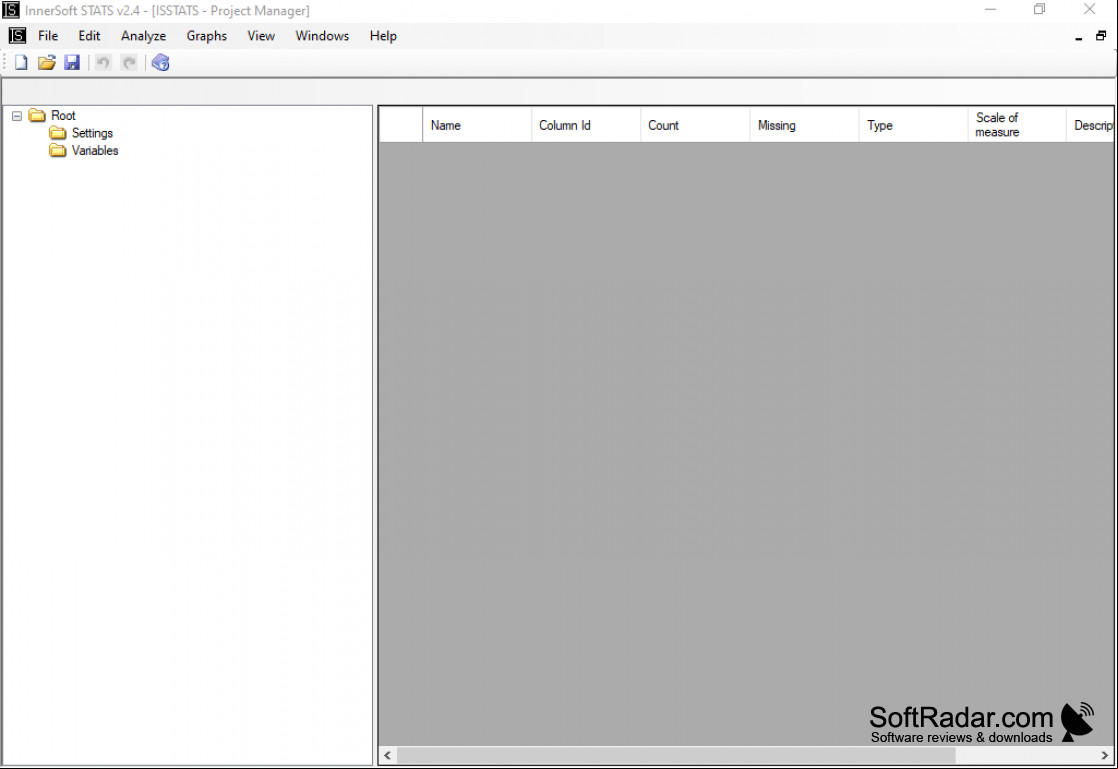Click the blank row-header corner cell
Image resolution: width=1118 pixels, height=769 pixels.
coord(401,125)
